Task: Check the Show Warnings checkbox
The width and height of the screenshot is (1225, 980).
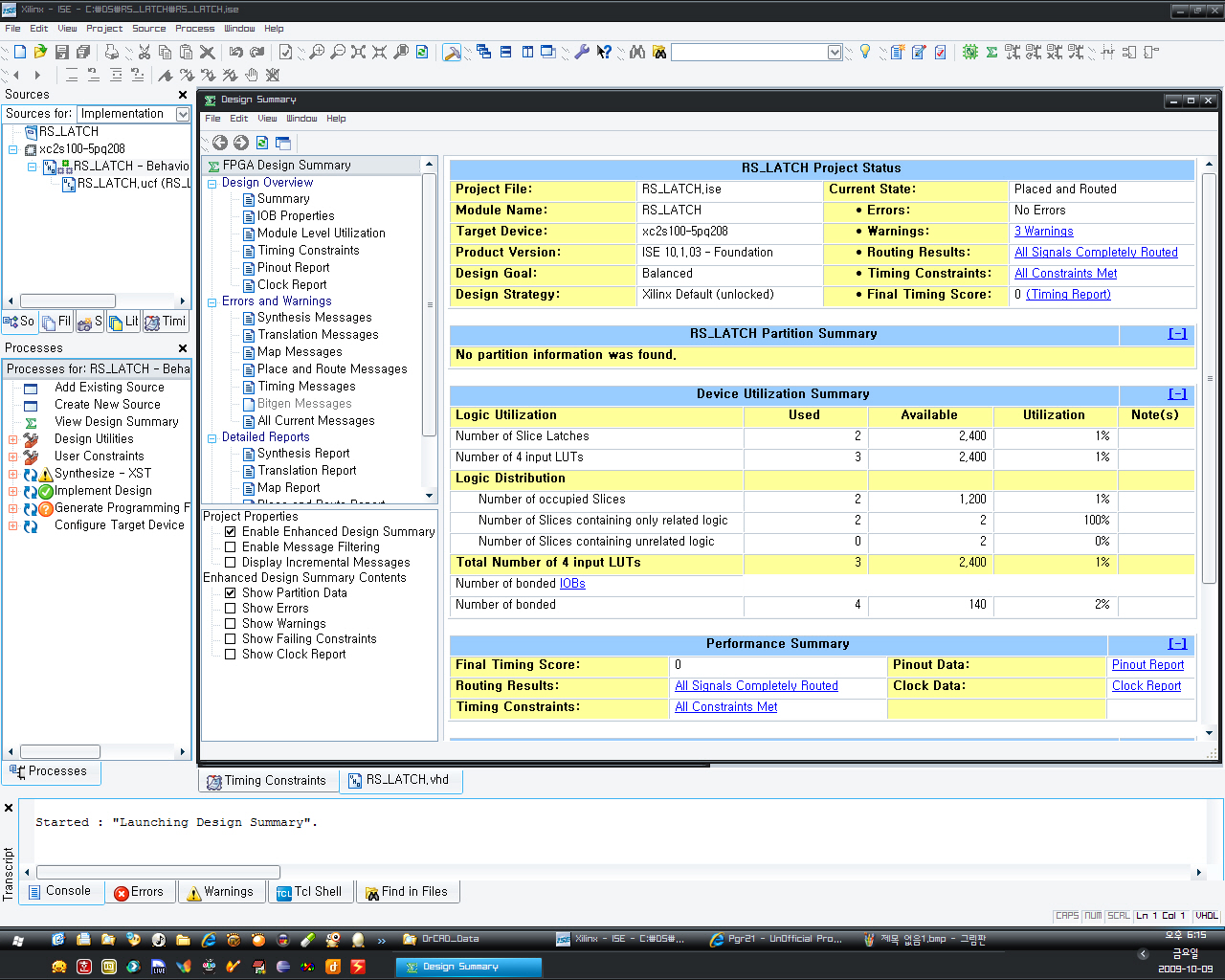Action: pyautogui.click(x=230, y=624)
